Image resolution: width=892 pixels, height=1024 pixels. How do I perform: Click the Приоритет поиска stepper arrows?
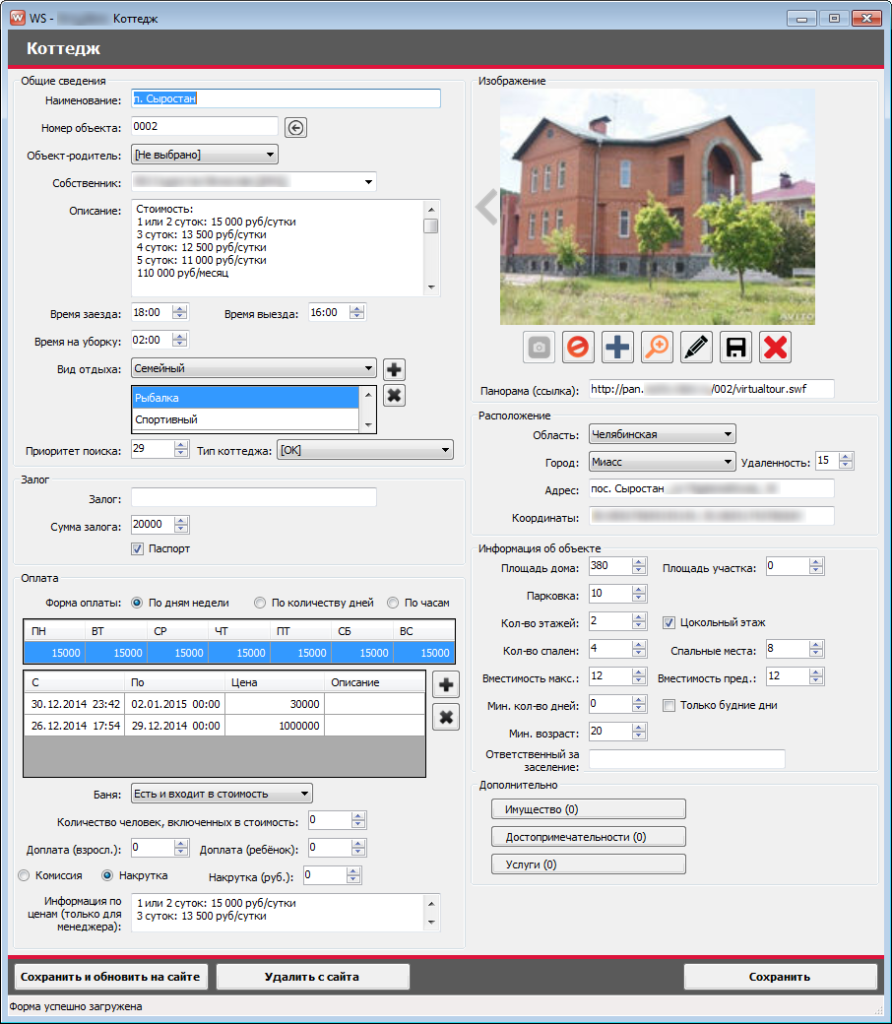click(x=181, y=449)
